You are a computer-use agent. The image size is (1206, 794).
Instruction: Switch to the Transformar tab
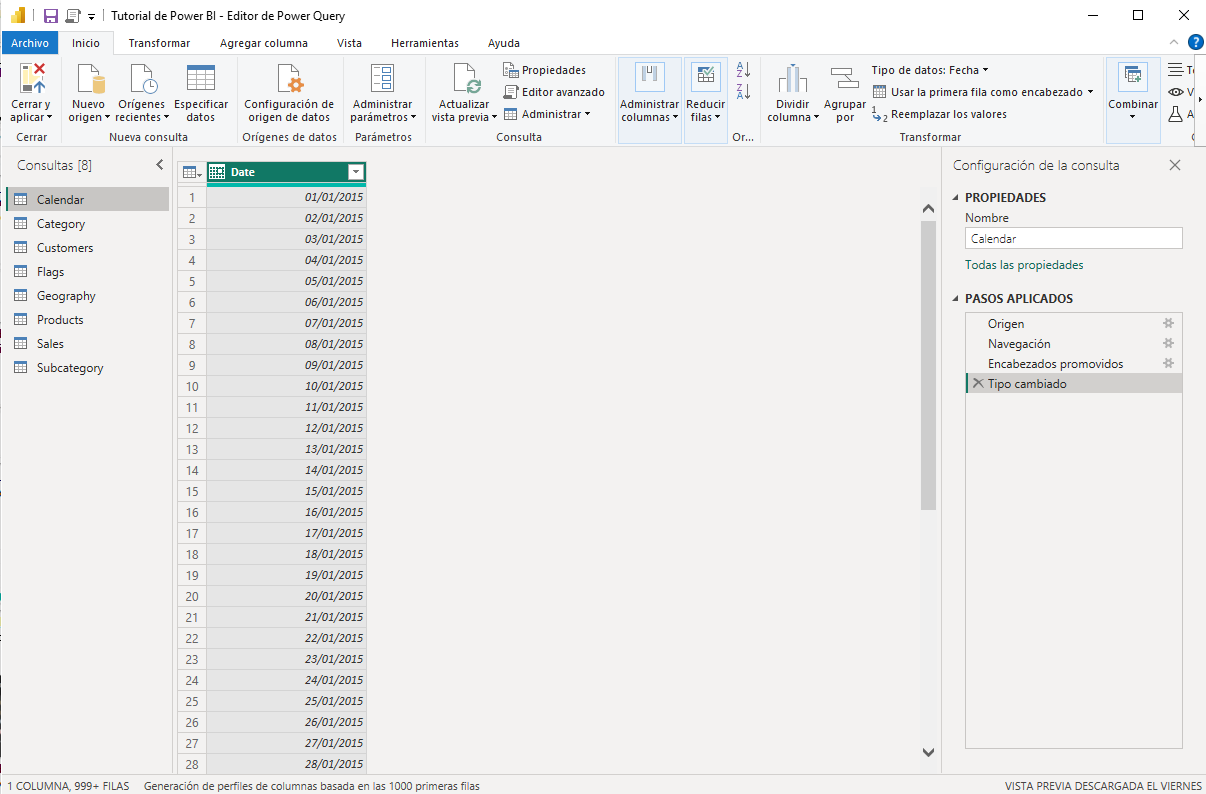tap(159, 43)
